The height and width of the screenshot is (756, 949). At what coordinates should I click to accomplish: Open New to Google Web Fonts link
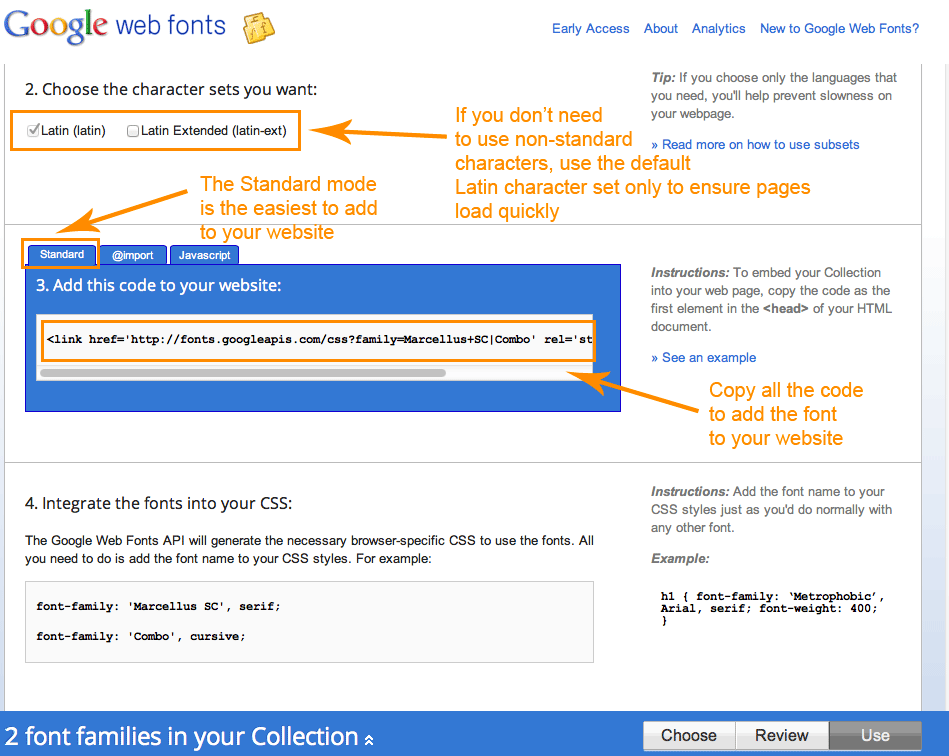tap(839, 28)
